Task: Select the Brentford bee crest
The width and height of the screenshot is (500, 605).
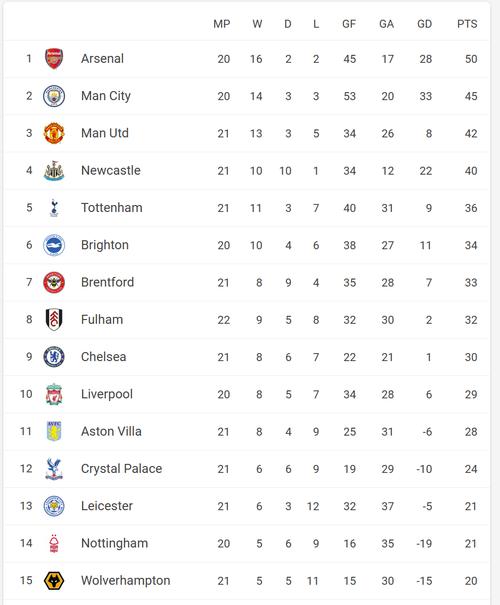Action: click(x=54, y=282)
